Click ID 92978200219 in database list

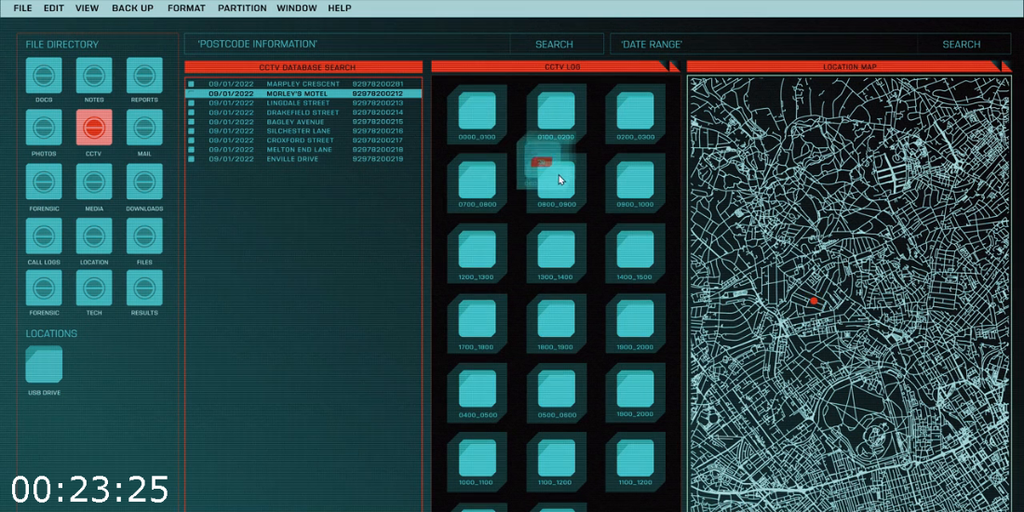(x=377, y=159)
